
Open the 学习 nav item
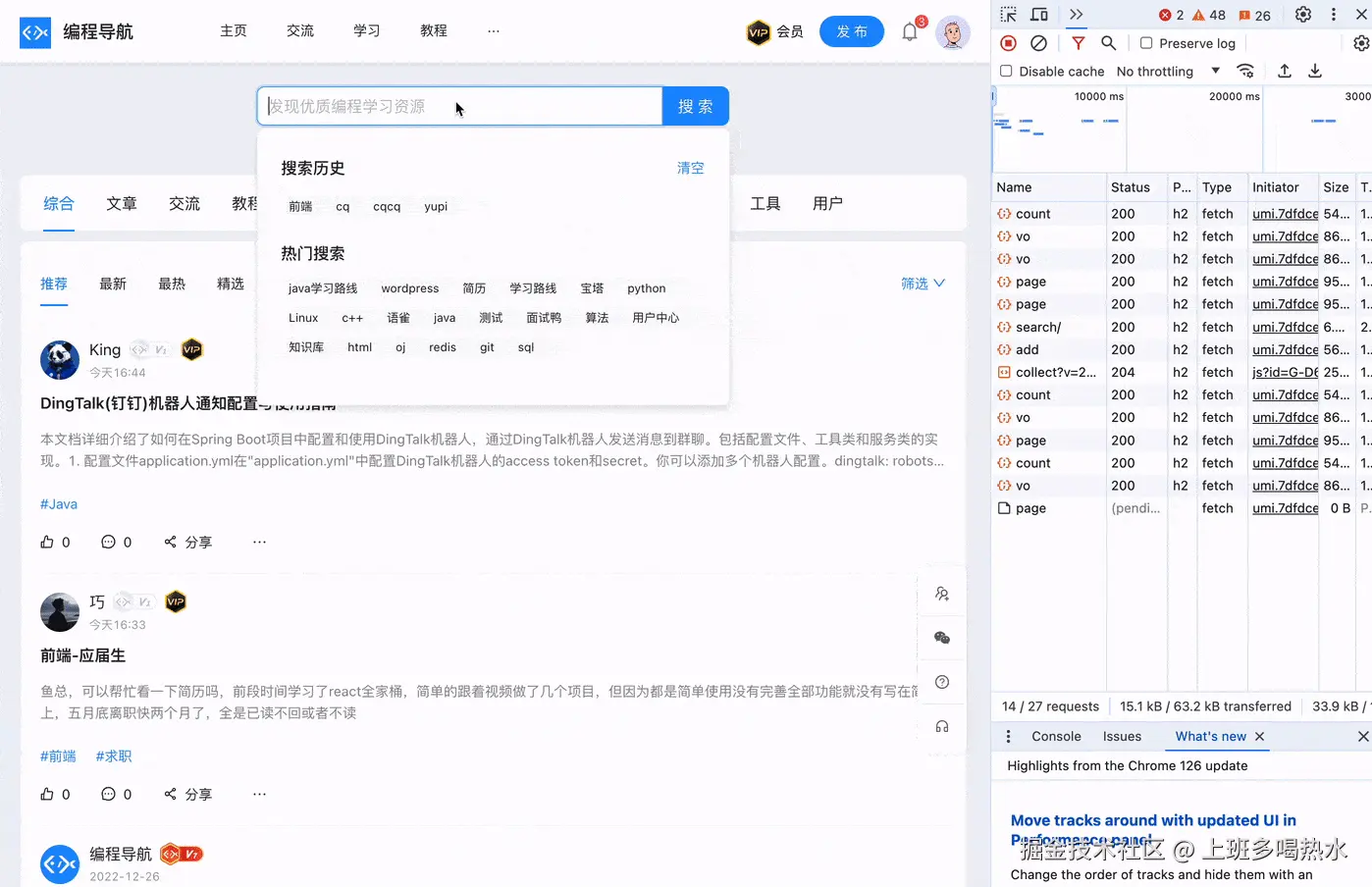tap(367, 31)
